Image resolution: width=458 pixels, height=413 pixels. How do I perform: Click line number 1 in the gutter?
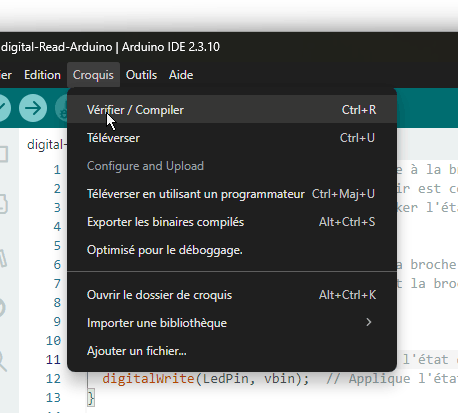57,170
